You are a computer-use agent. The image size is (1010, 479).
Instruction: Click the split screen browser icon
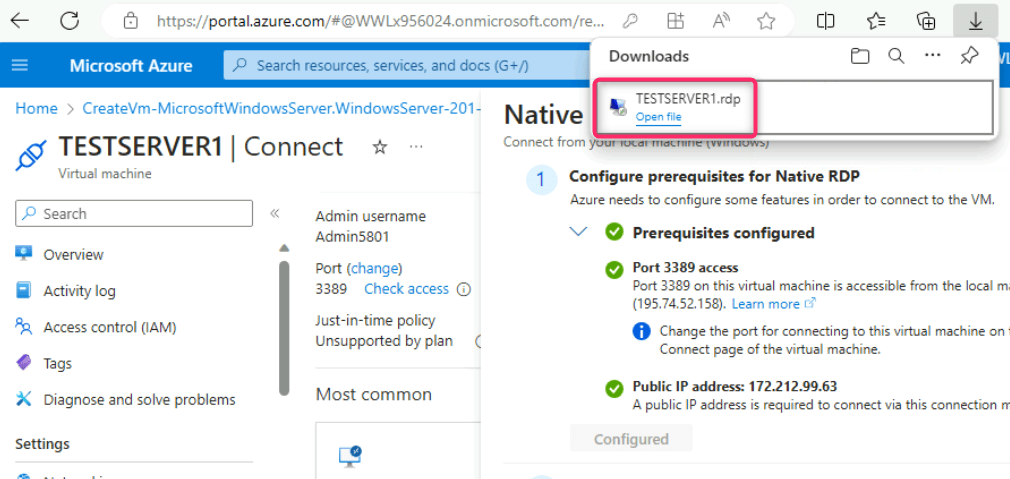tap(826, 20)
